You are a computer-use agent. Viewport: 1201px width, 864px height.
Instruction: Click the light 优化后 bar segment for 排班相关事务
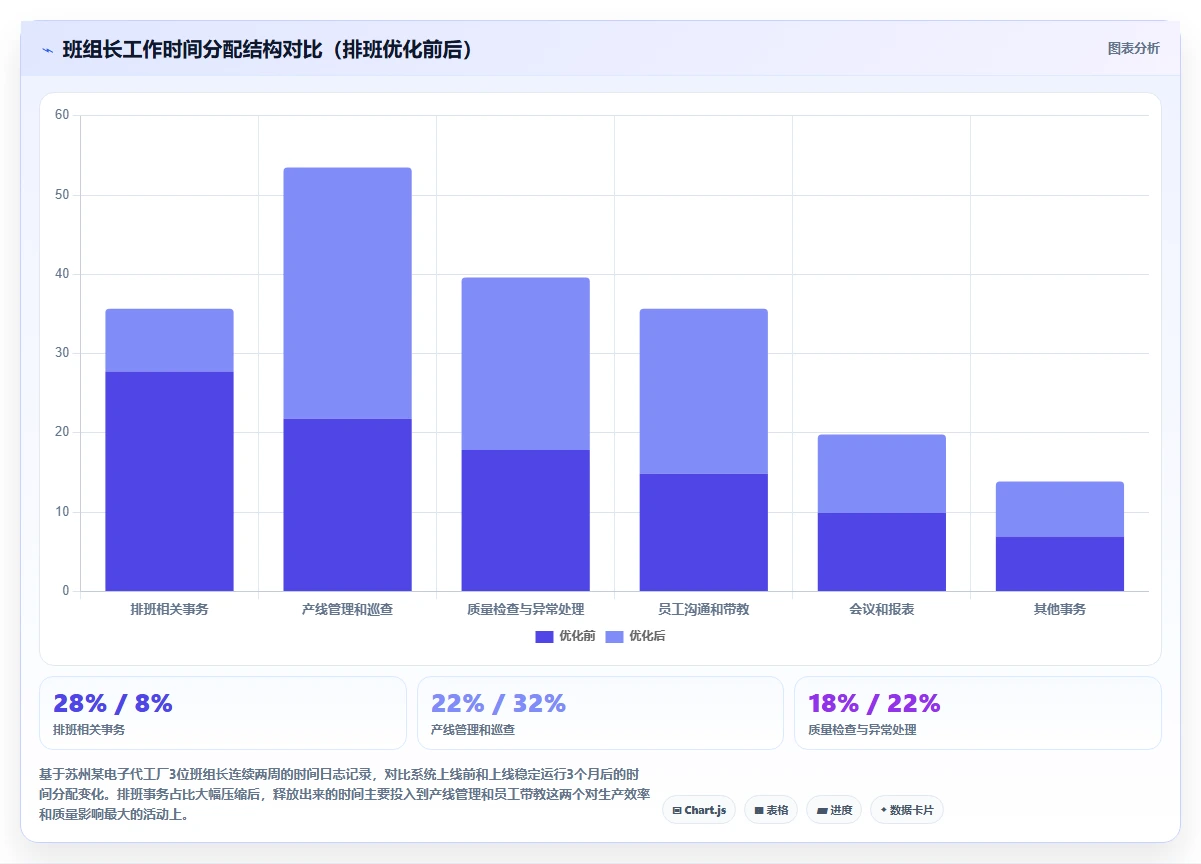coord(169,340)
